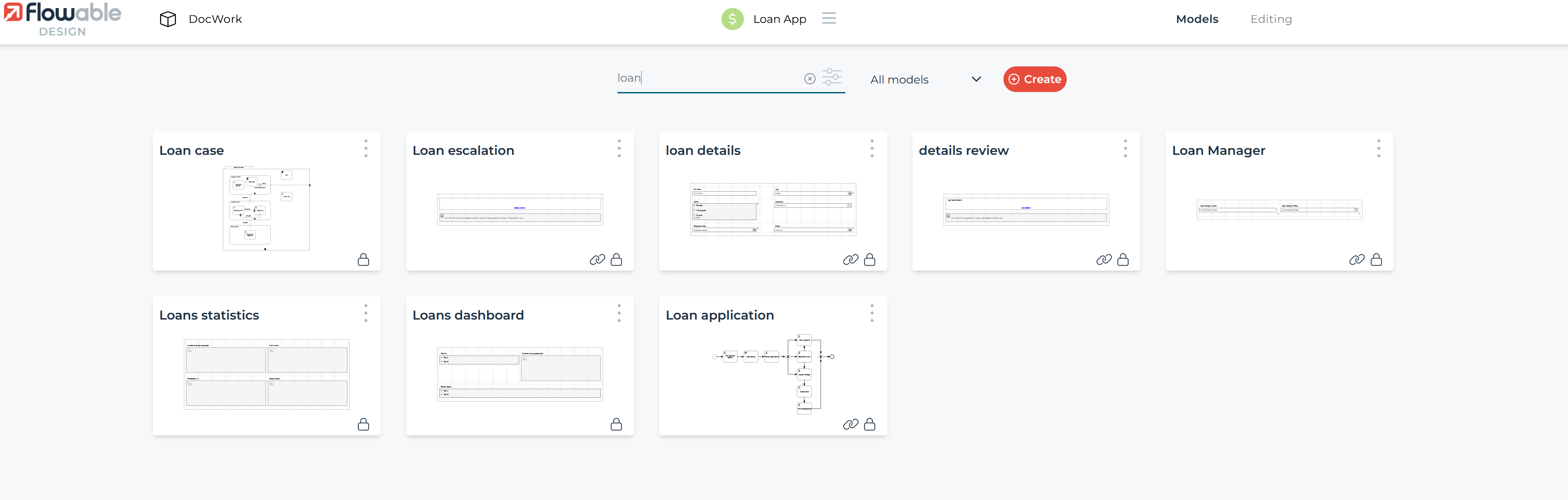Open the kebab menu on the Loans statistics card

click(366, 314)
